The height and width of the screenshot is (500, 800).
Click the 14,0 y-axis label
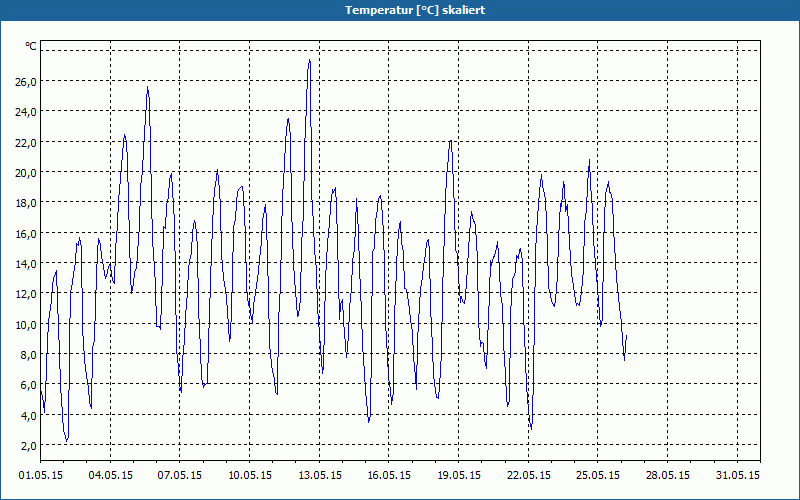(x=26, y=263)
